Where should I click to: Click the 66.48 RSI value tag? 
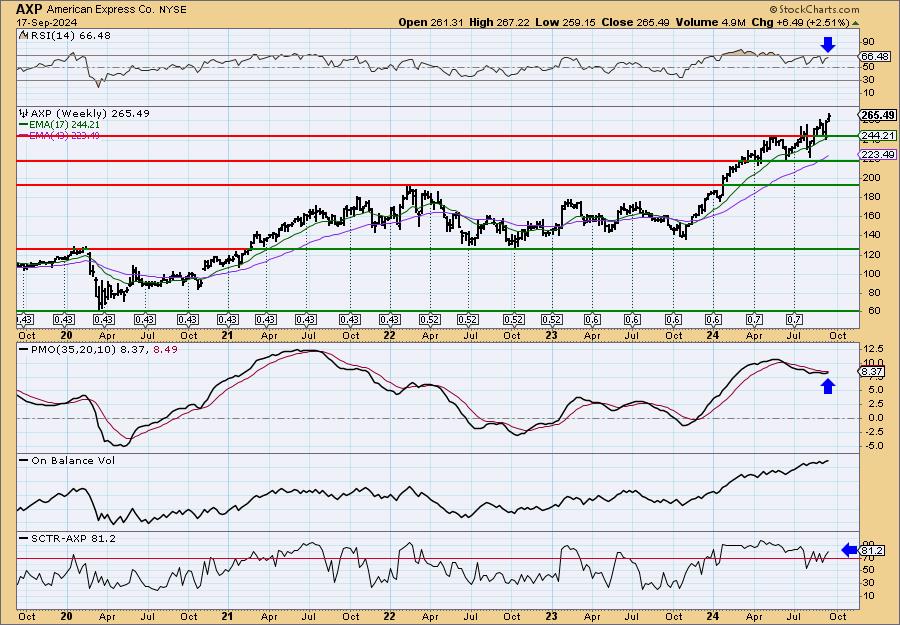875,56
